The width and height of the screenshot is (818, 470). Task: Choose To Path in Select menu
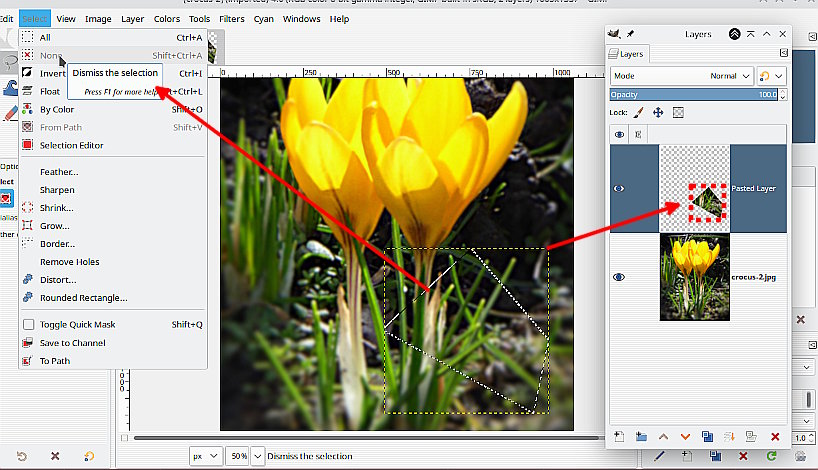click(x=113, y=361)
